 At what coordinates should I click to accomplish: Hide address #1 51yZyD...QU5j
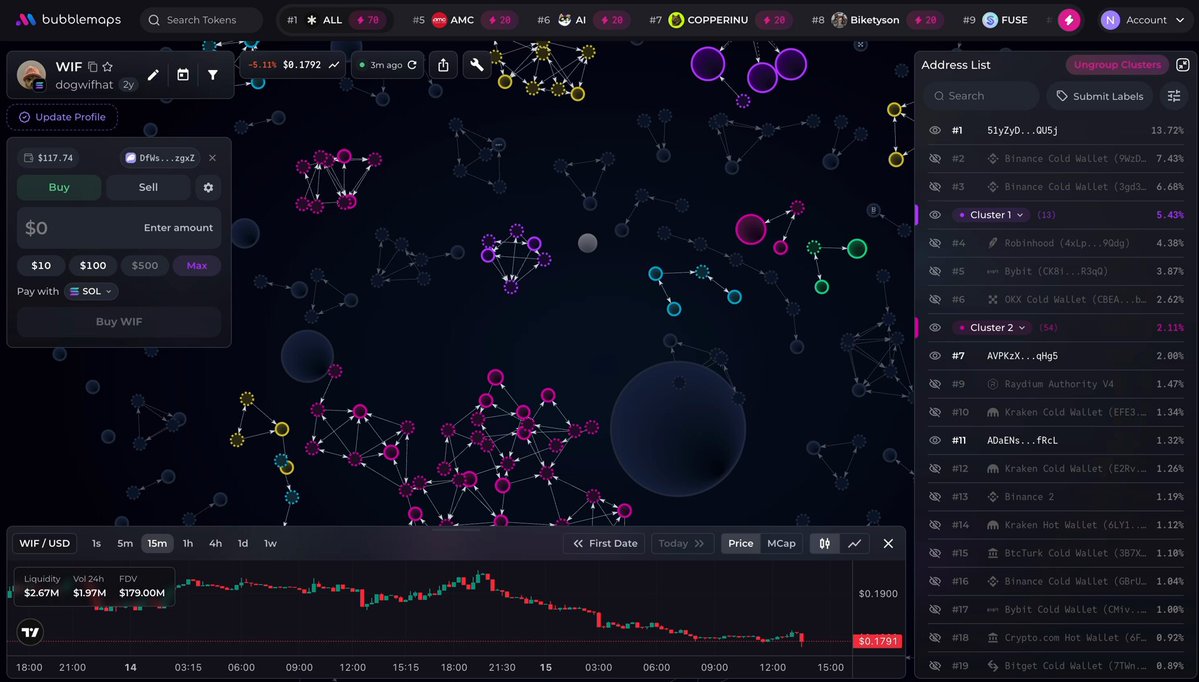[934, 131]
